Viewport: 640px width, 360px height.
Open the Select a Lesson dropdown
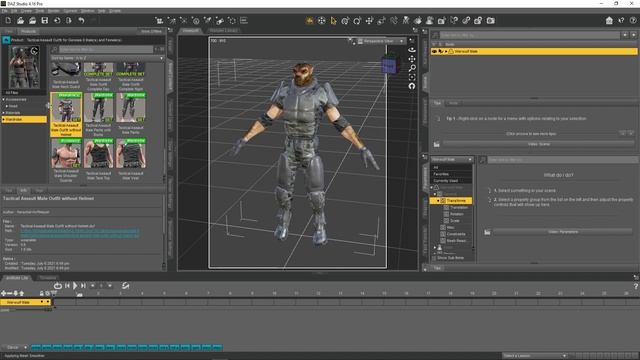pyautogui.click(x=535, y=356)
